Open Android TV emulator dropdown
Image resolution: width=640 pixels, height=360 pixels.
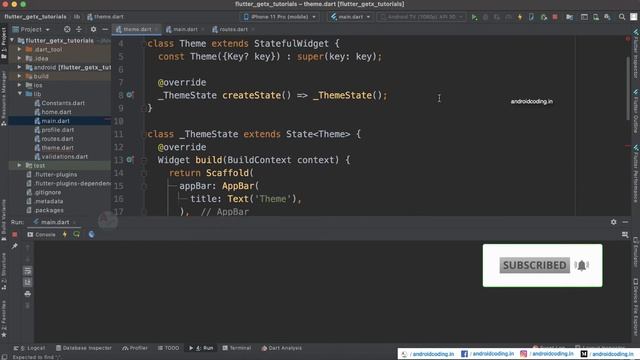(422, 17)
